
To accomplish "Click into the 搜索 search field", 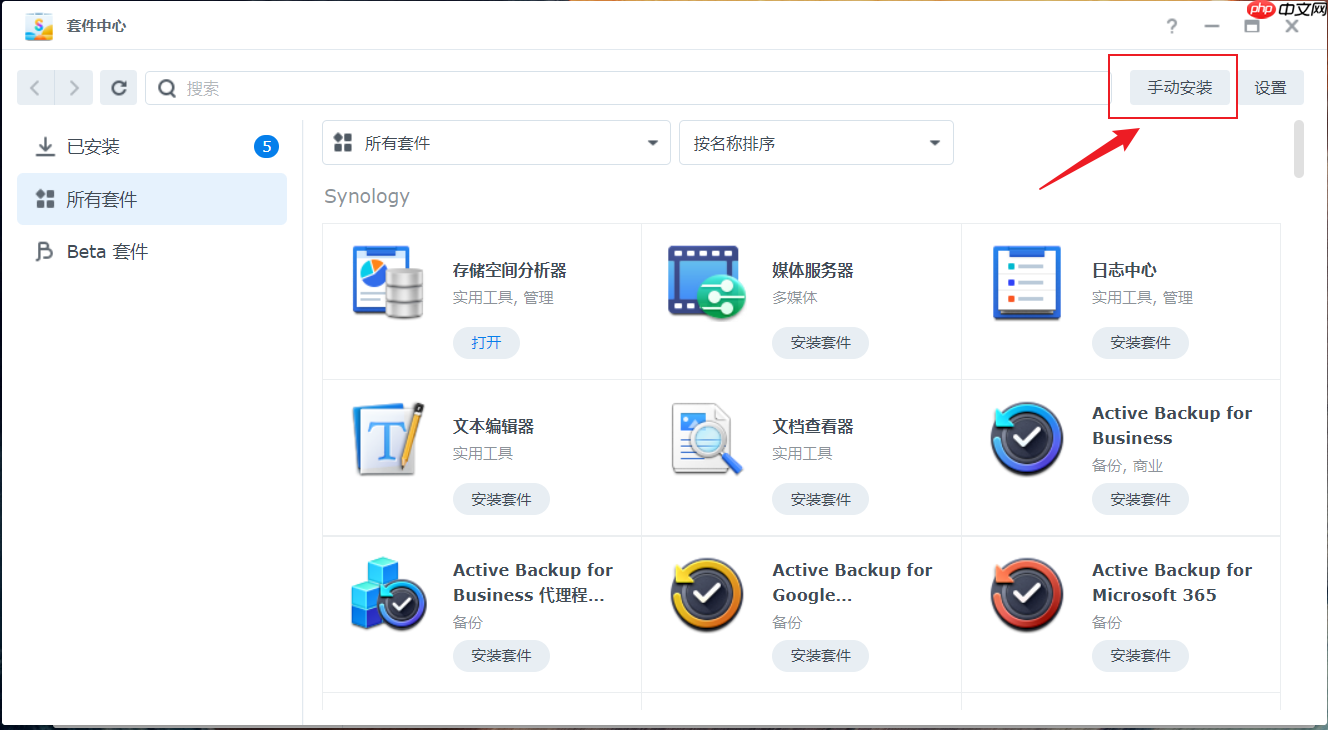I will (x=630, y=88).
